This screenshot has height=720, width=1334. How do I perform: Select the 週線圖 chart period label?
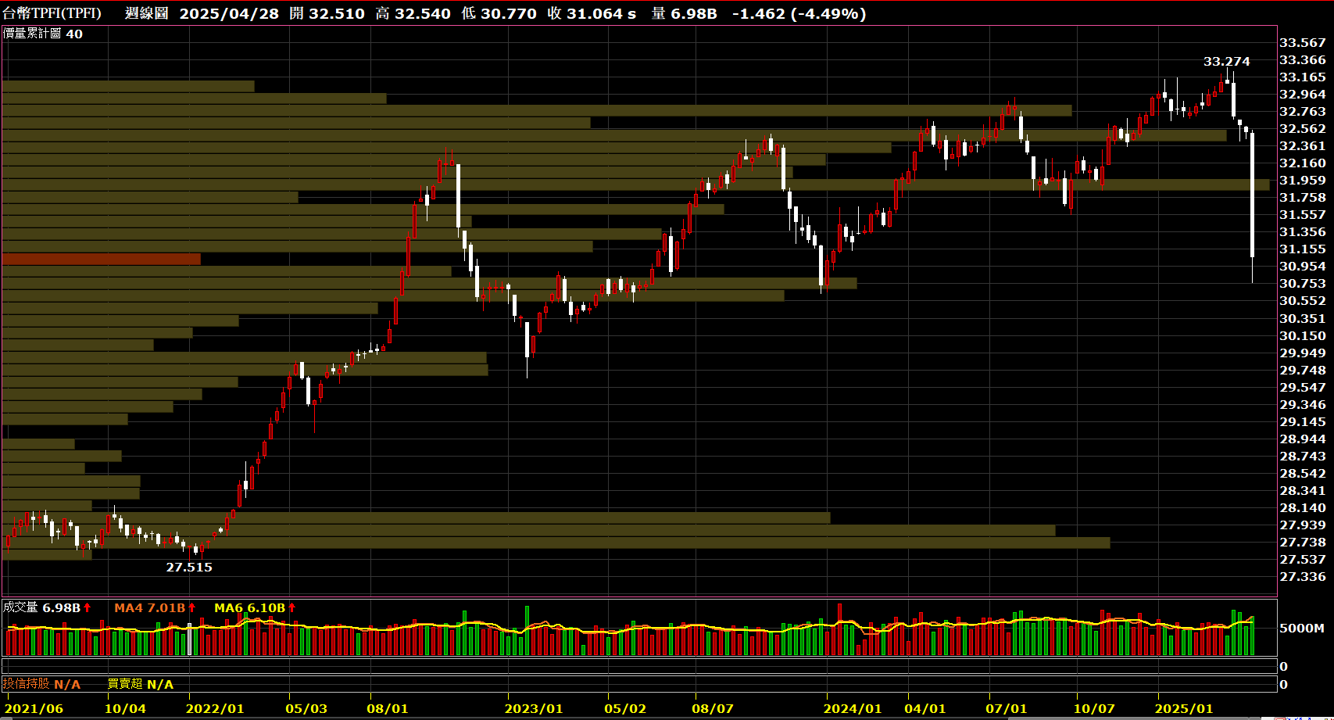[x=147, y=13]
